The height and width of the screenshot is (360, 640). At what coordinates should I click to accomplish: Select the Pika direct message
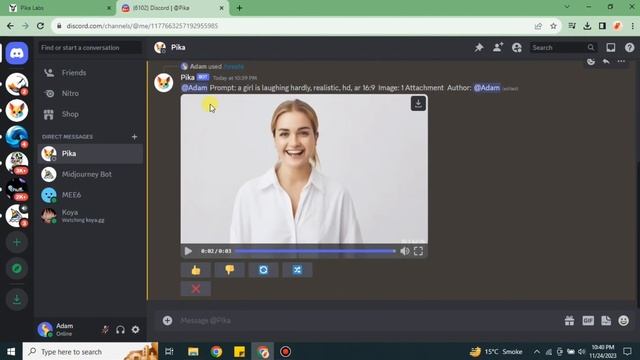(x=90, y=153)
